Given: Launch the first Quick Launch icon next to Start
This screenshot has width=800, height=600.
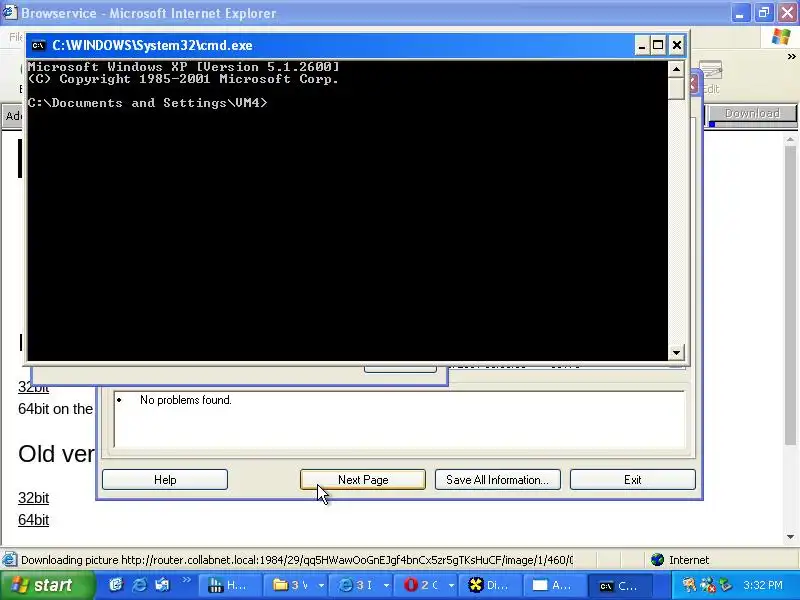Looking at the screenshot, I should click(x=116, y=585).
